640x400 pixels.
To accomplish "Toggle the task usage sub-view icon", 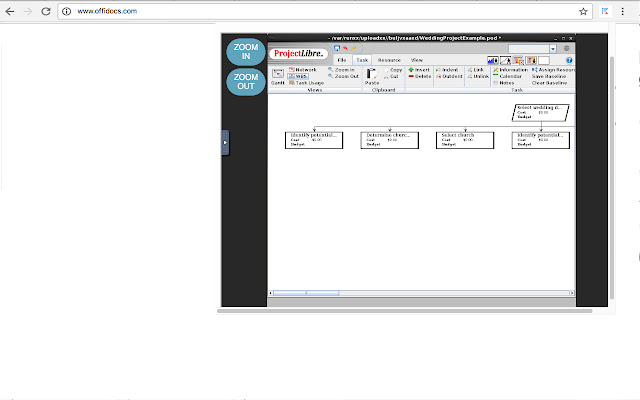I will point(518,60).
